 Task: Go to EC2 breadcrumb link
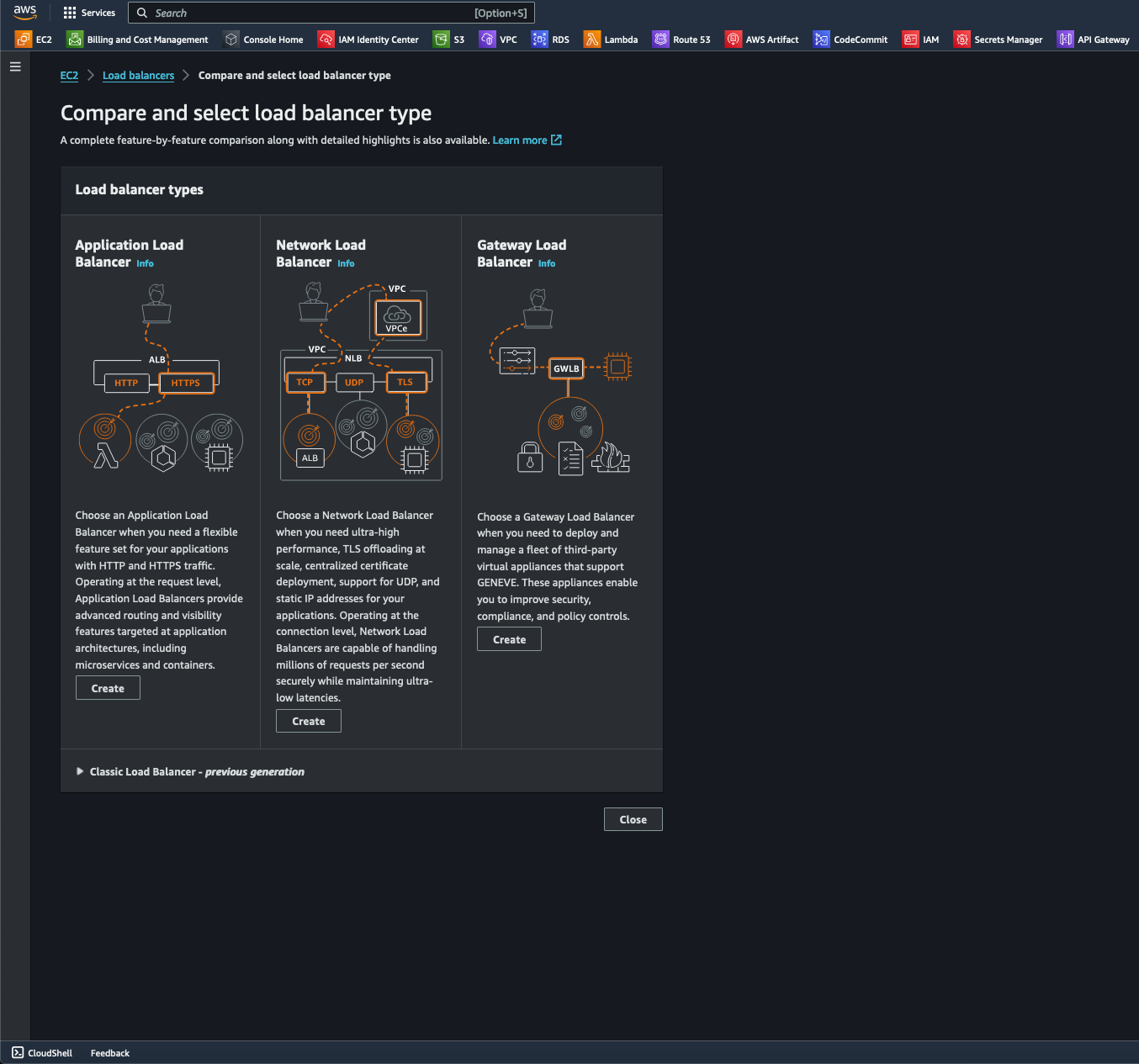(69, 76)
